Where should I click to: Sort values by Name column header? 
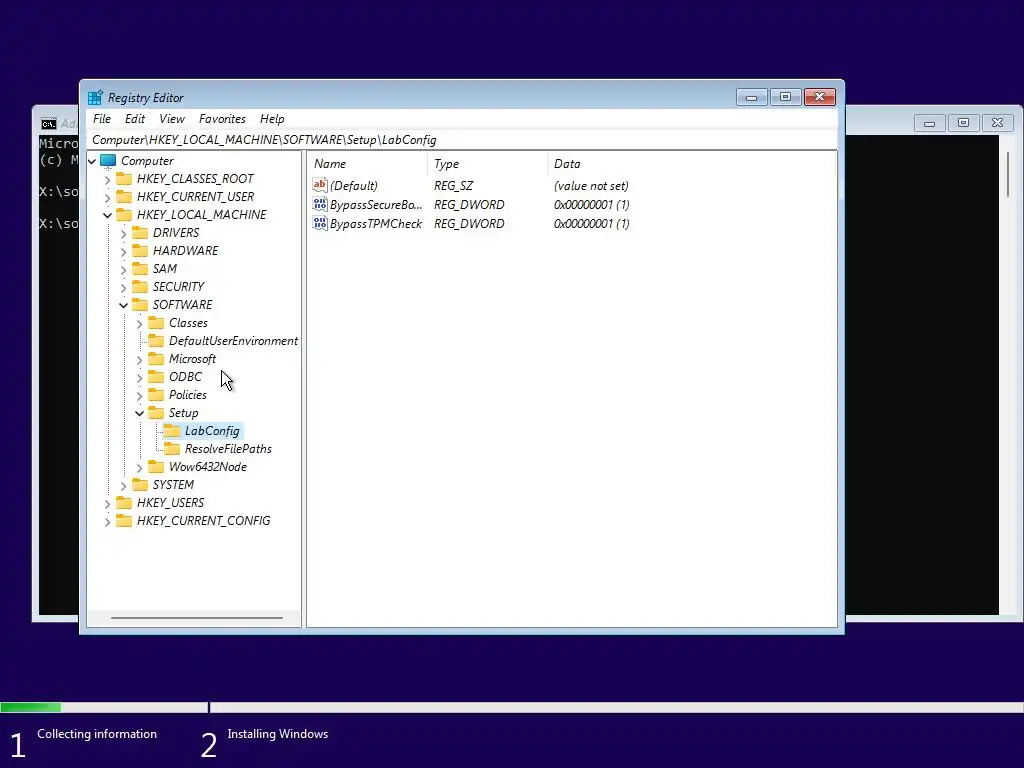tap(368, 164)
